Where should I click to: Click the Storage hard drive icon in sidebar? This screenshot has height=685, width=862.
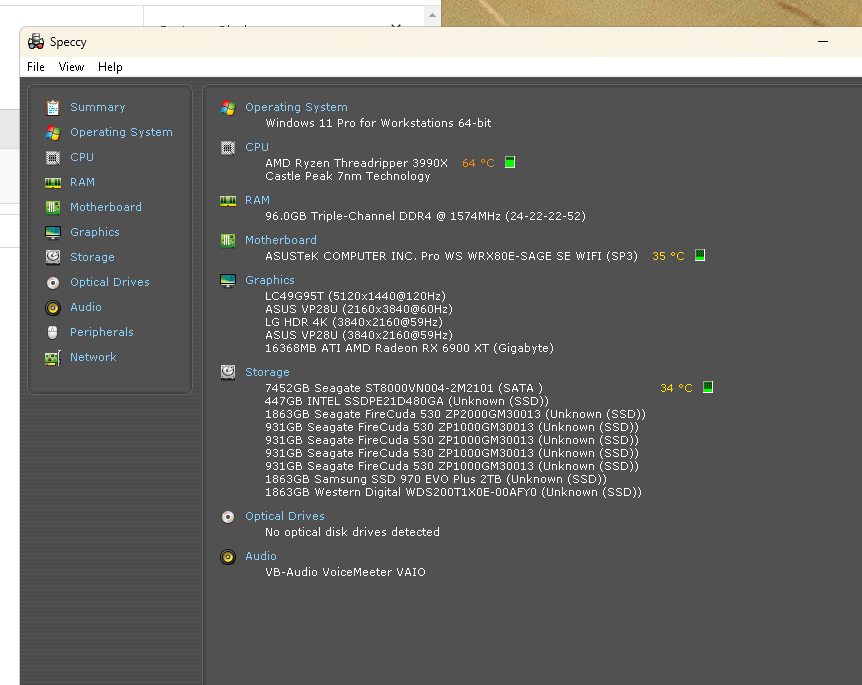(53, 257)
